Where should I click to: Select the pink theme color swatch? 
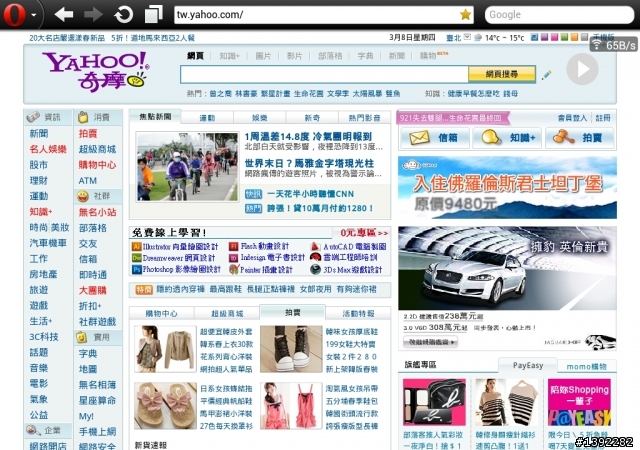[x=554, y=37]
